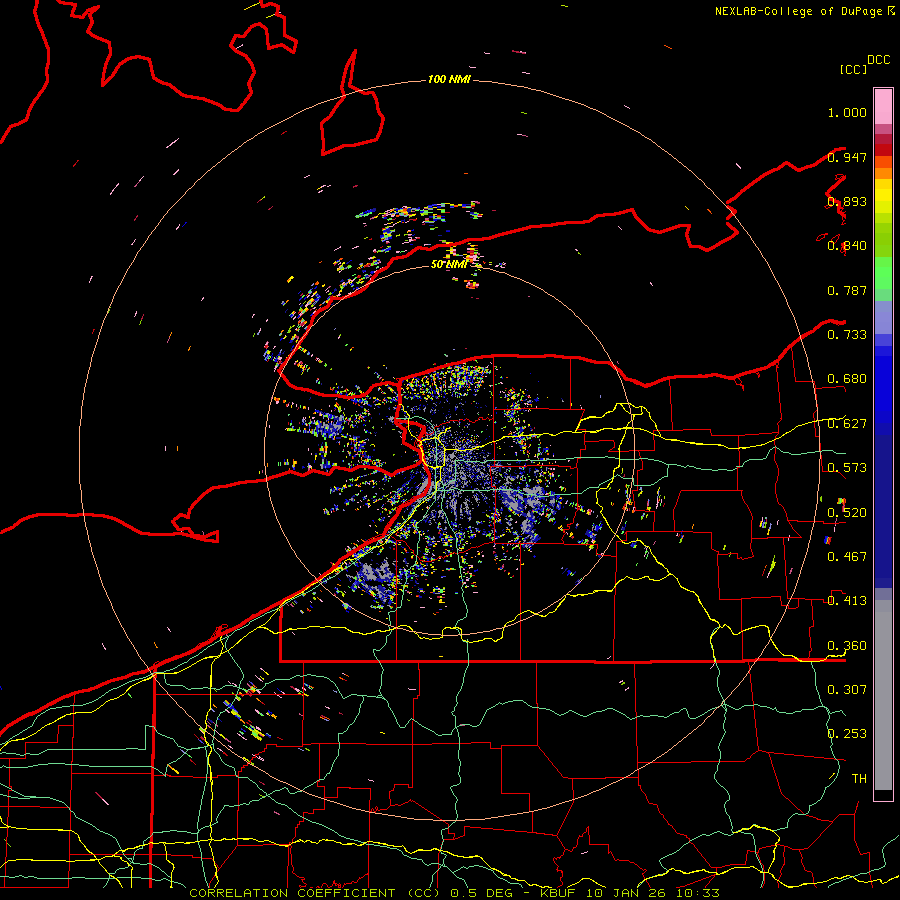Click the 0.680 color scale value

[x=847, y=379]
